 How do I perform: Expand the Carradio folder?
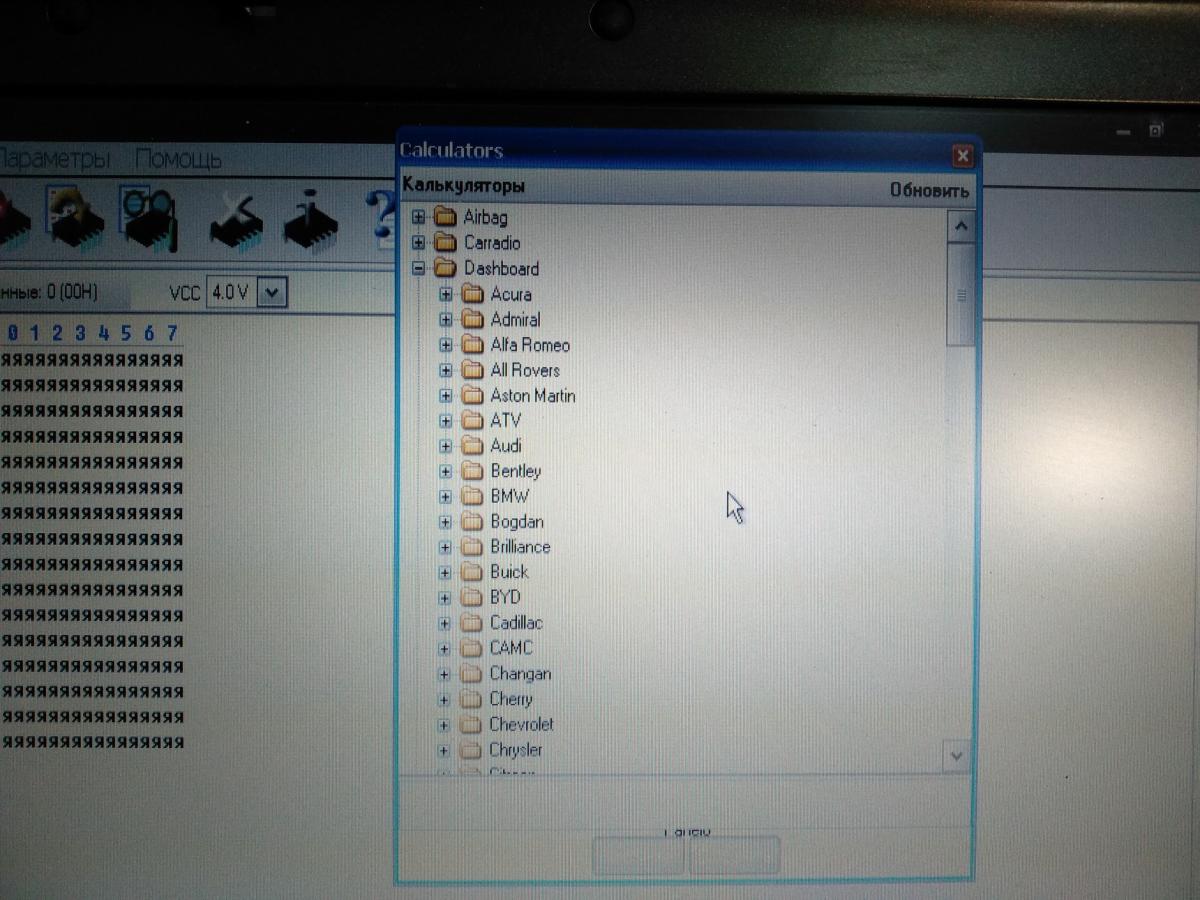pyautogui.click(x=419, y=243)
